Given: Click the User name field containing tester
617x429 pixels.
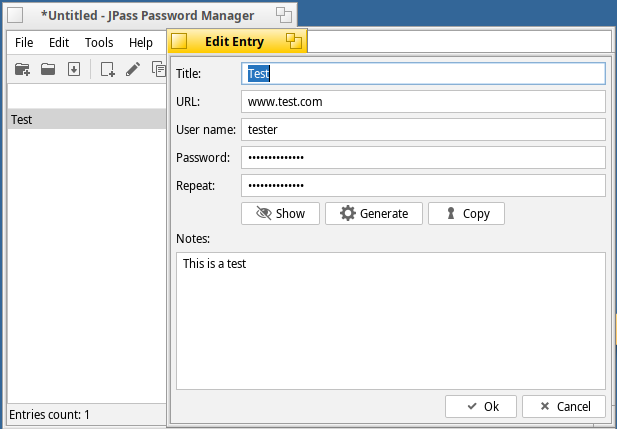Looking at the screenshot, I should 423,129.
